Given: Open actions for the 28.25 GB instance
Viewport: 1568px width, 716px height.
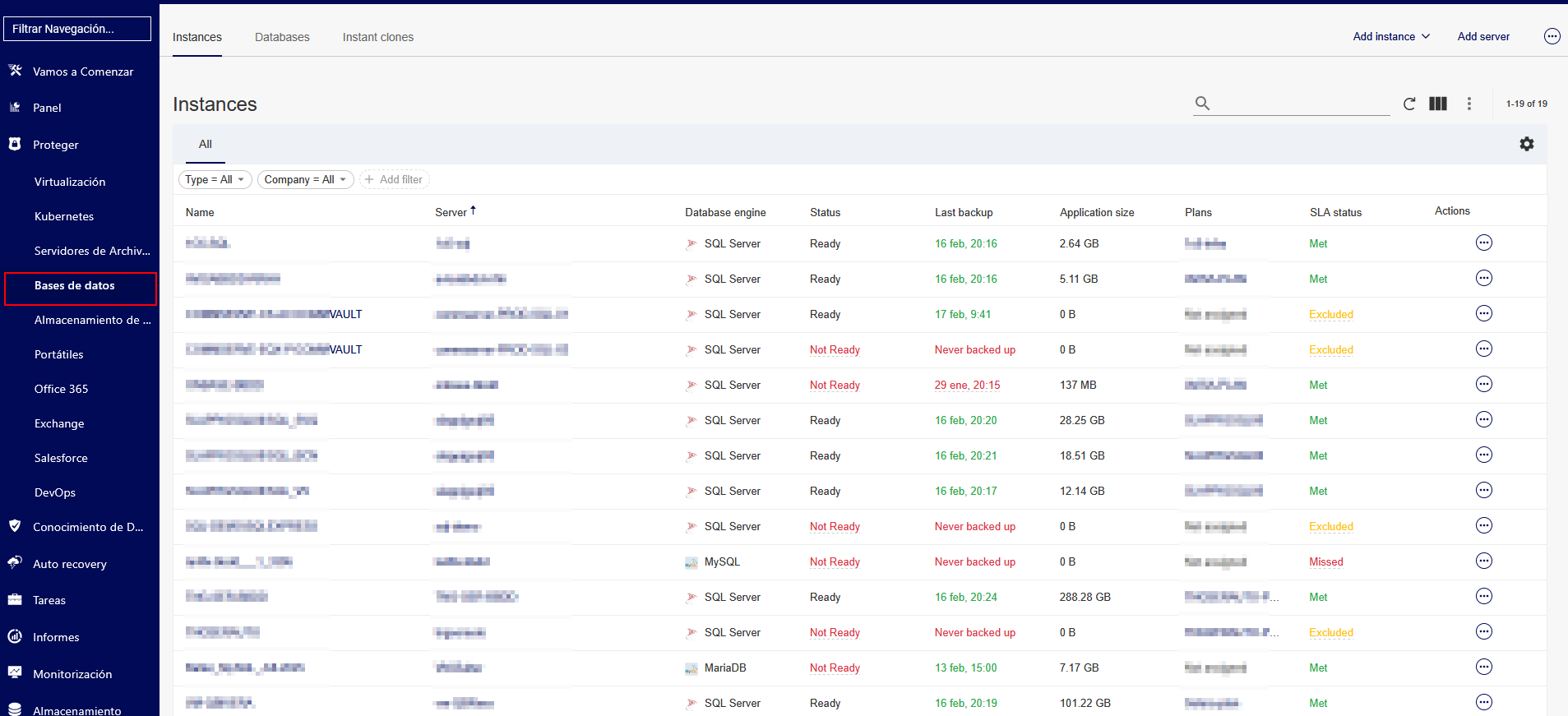Looking at the screenshot, I should click(1484, 419).
